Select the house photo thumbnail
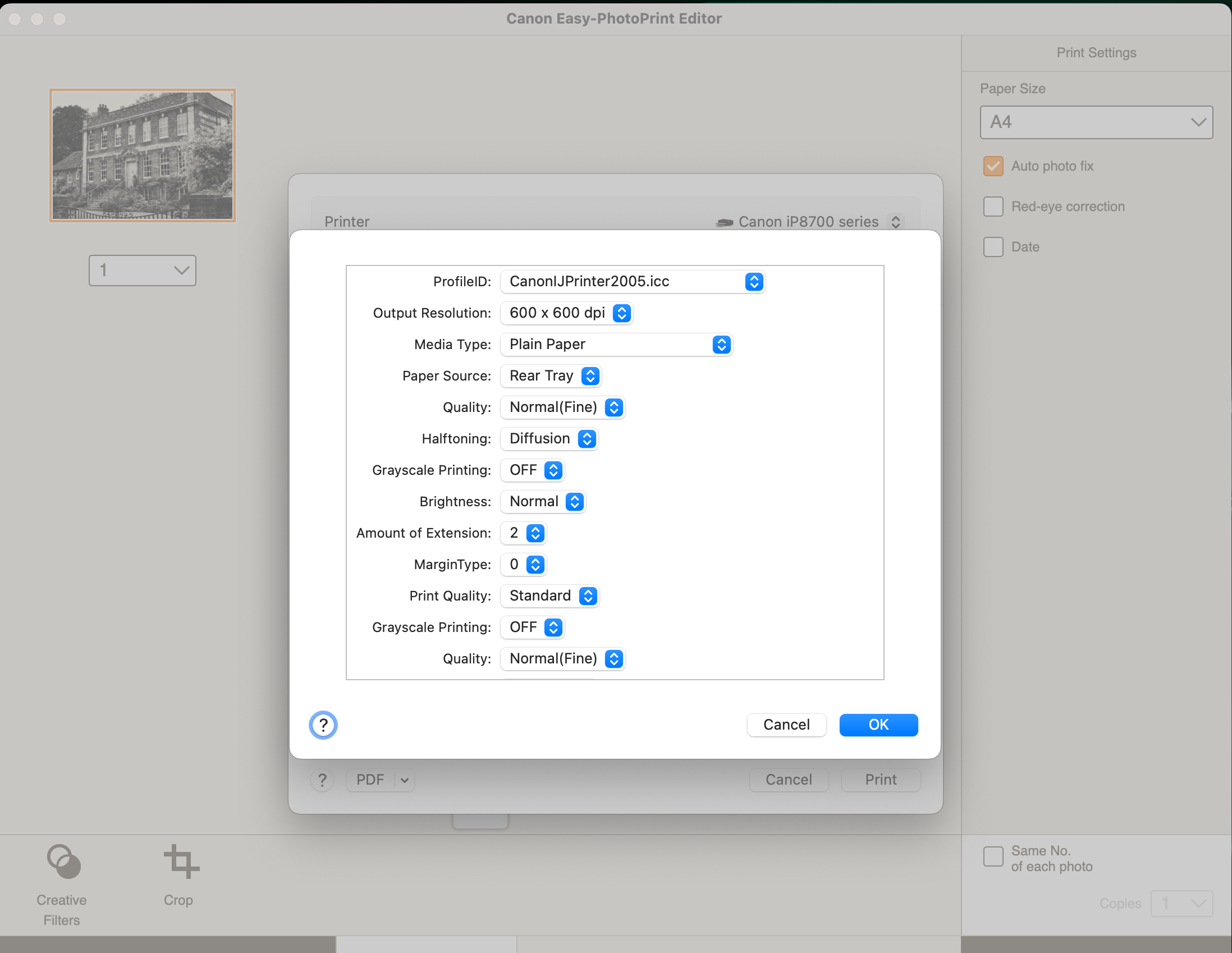Viewport: 1232px width, 953px height. pyautogui.click(x=142, y=155)
